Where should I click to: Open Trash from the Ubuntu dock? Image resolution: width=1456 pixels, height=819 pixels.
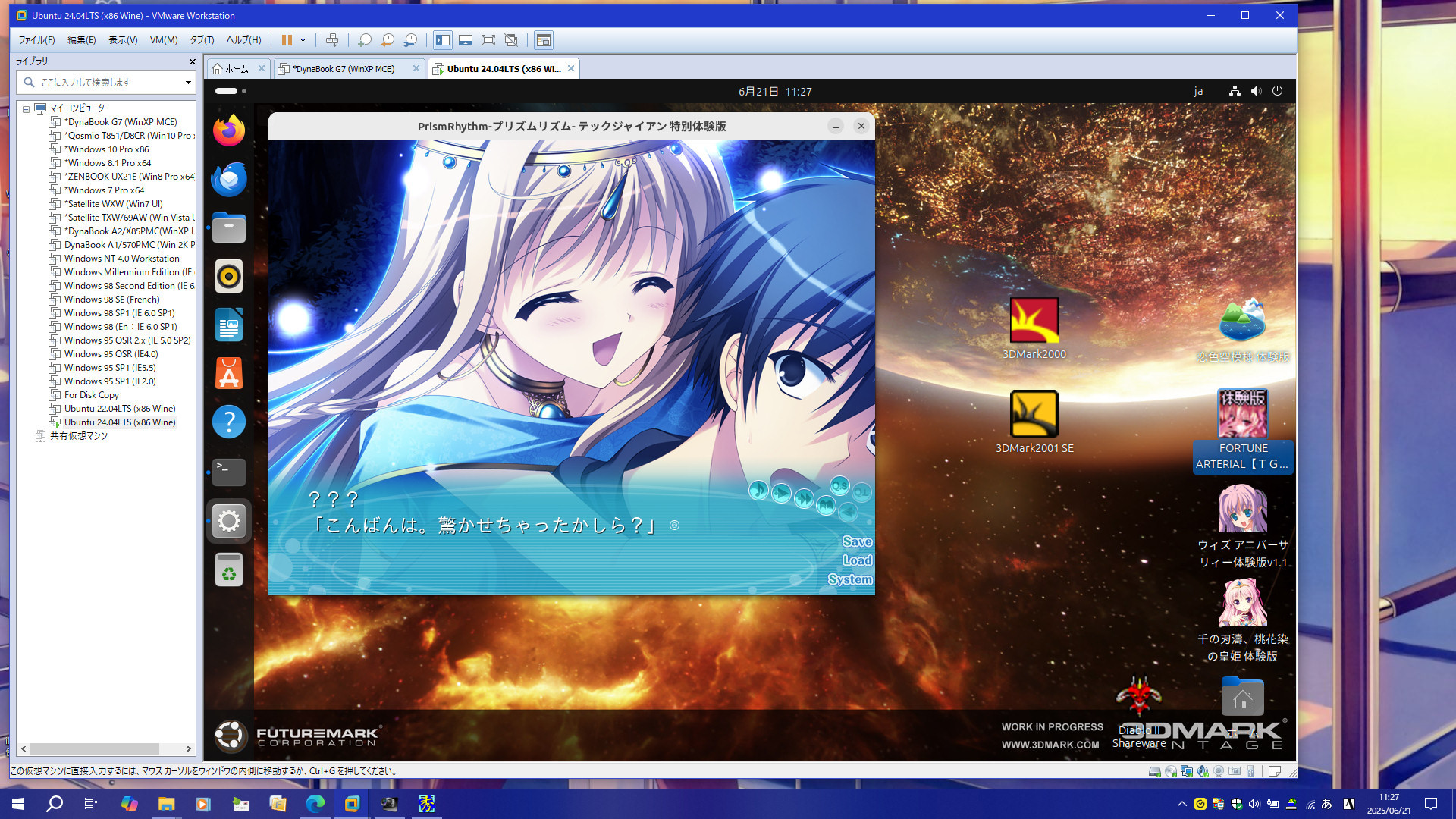pyautogui.click(x=229, y=570)
